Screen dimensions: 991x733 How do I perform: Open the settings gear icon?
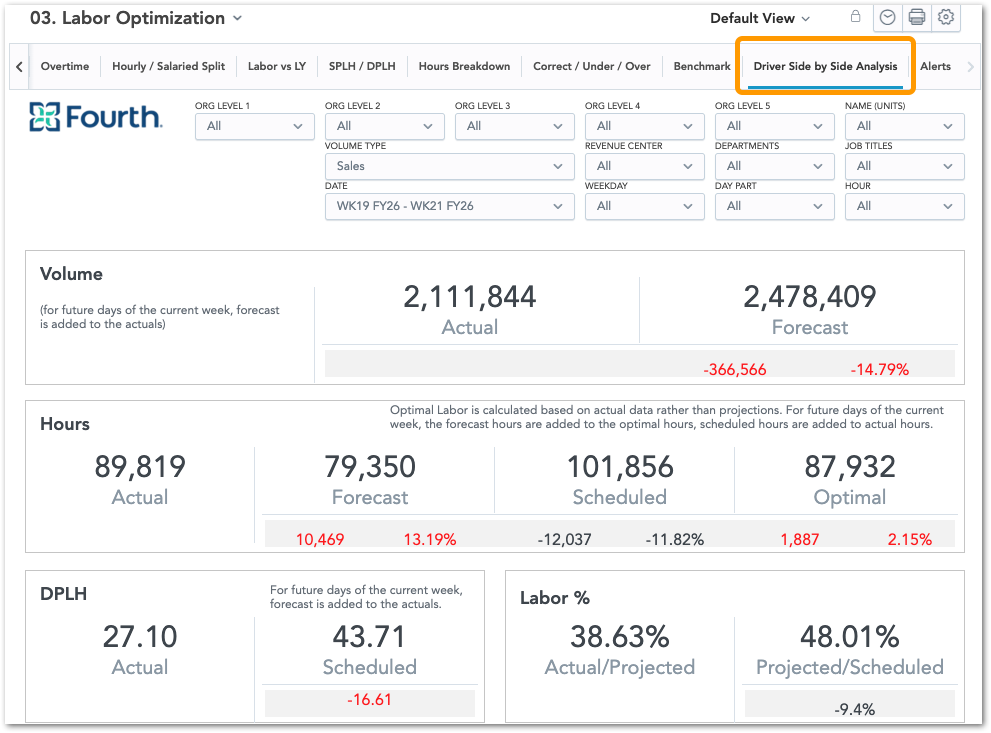click(946, 18)
